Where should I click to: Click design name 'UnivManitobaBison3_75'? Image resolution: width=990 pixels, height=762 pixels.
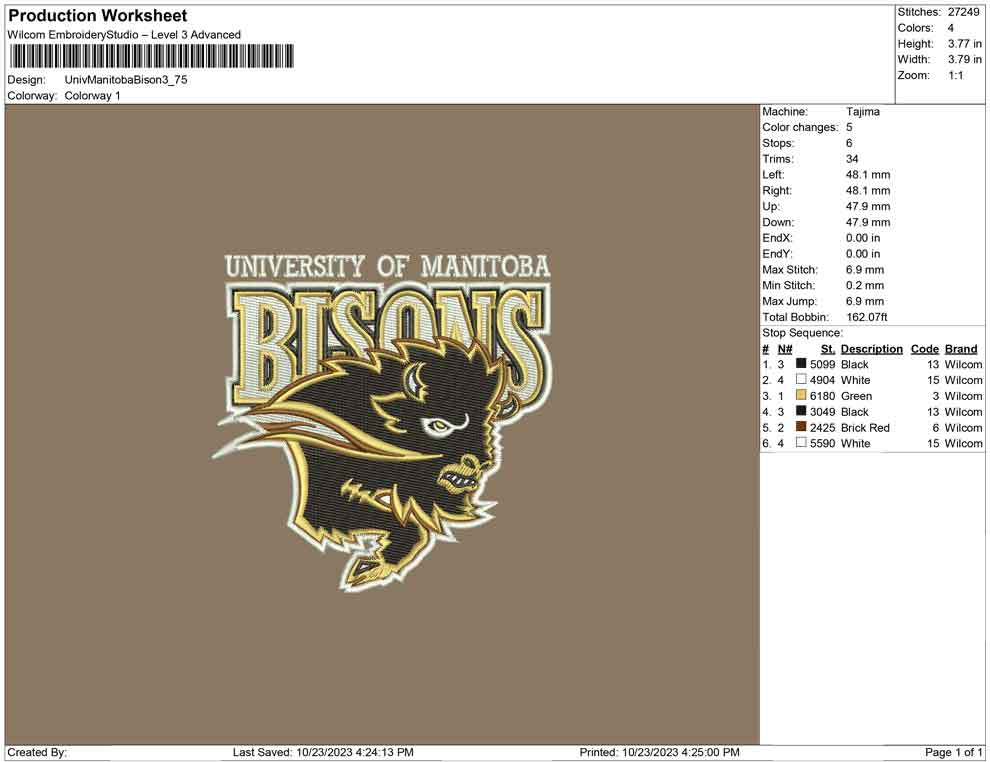126,80
